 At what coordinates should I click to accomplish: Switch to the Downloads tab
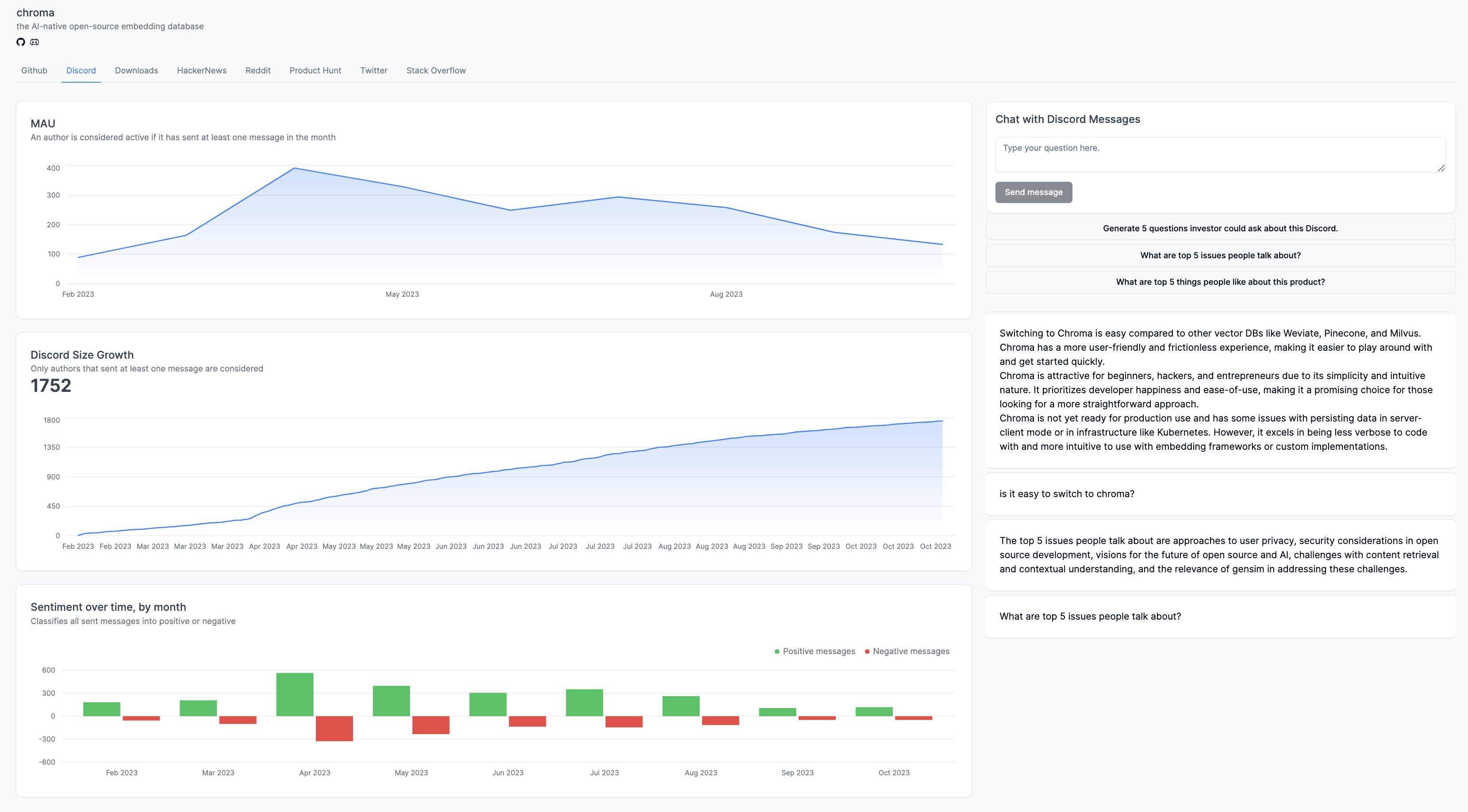[136, 71]
